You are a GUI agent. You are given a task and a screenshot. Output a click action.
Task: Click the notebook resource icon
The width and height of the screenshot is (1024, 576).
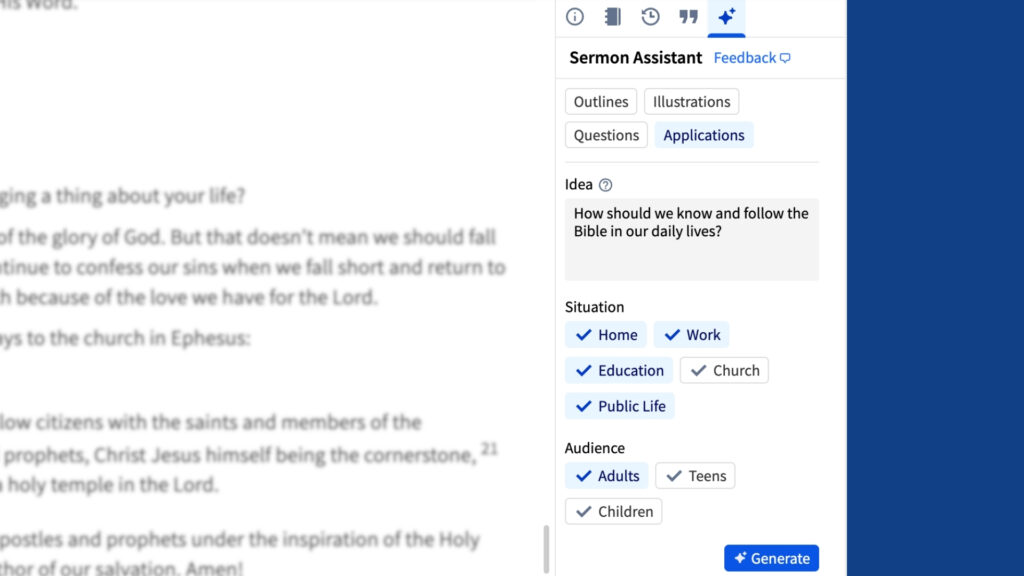(612, 17)
